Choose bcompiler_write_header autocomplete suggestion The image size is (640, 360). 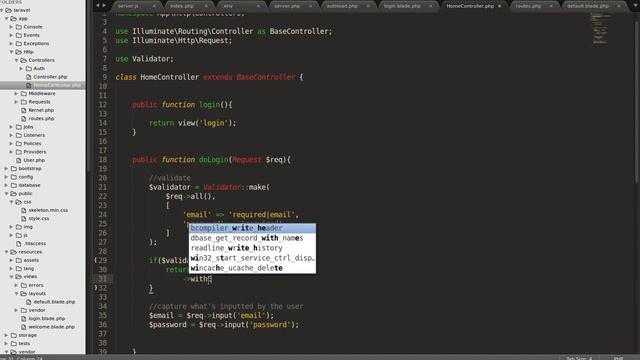pos(253,228)
